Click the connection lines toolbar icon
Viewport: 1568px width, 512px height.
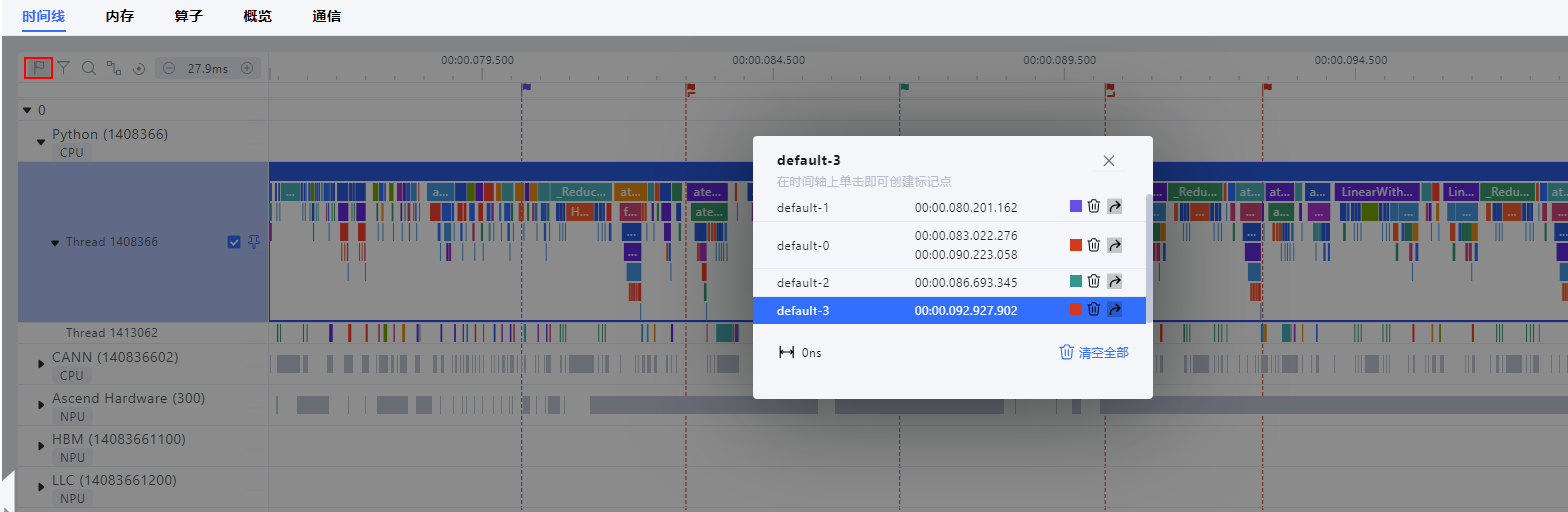point(114,68)
